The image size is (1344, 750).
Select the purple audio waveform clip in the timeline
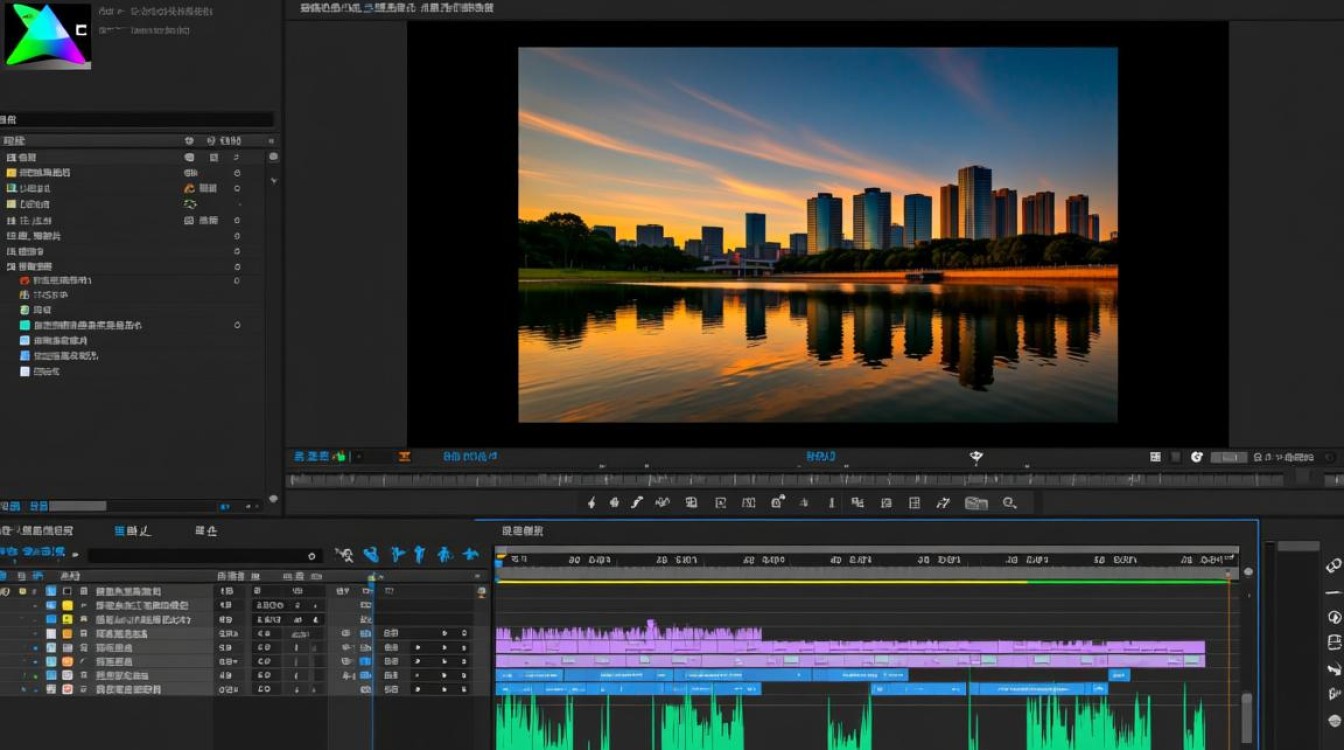[850, 640]
